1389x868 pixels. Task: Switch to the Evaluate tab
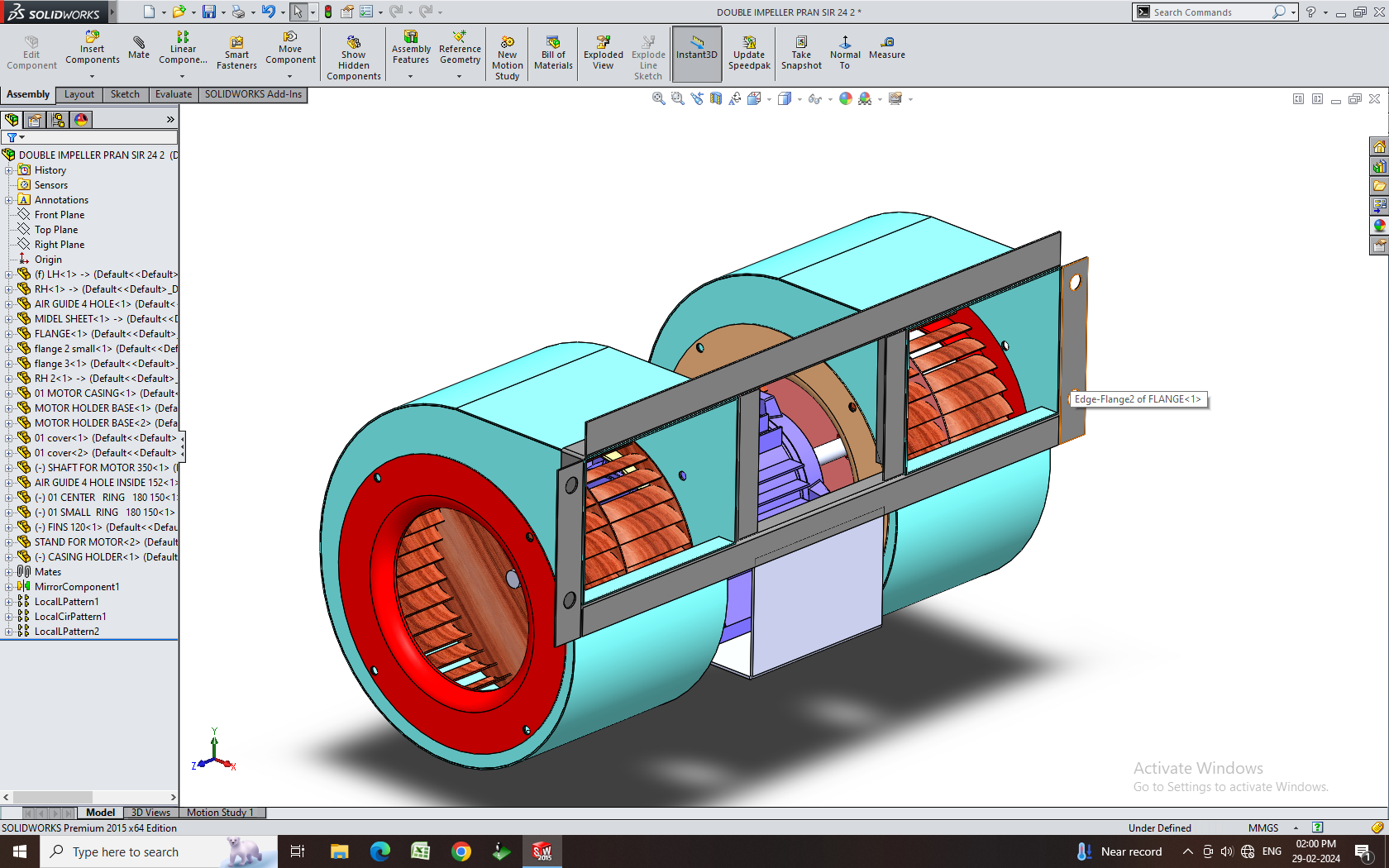pyautogui.click(x=173, y=94)
